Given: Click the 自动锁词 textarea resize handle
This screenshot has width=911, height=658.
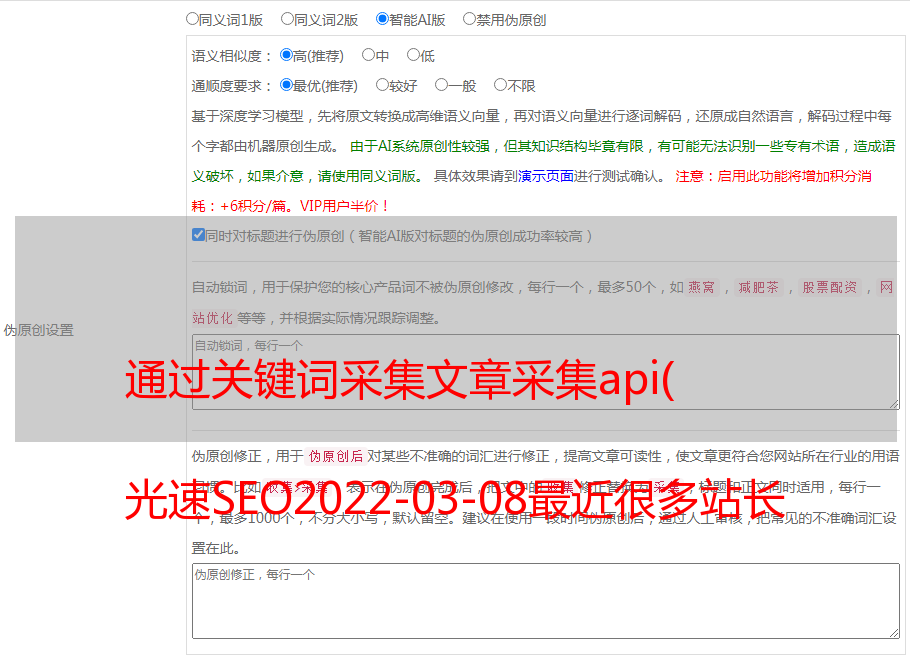Looking at the screenshot, I should pyautogui.click(x=893, y=403).
